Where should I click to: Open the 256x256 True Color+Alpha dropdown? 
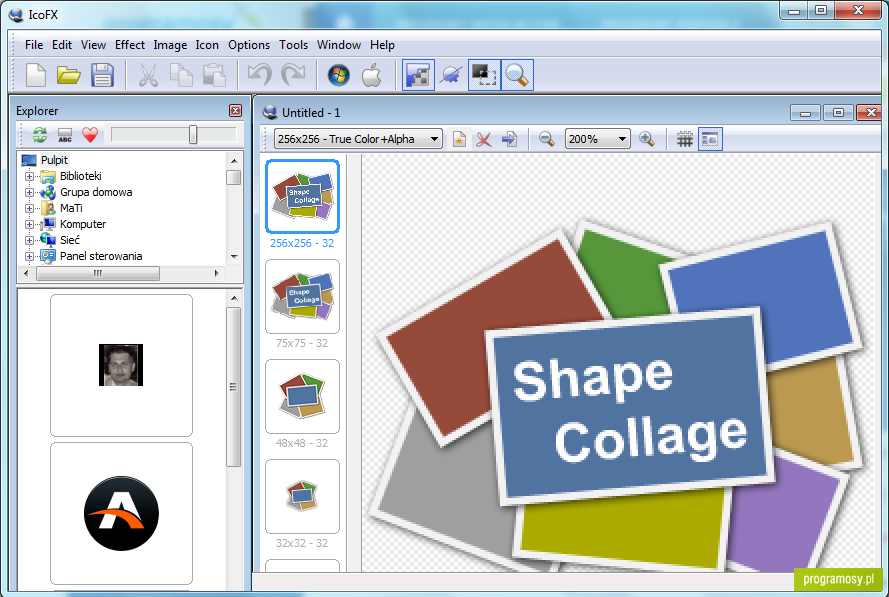358,139
